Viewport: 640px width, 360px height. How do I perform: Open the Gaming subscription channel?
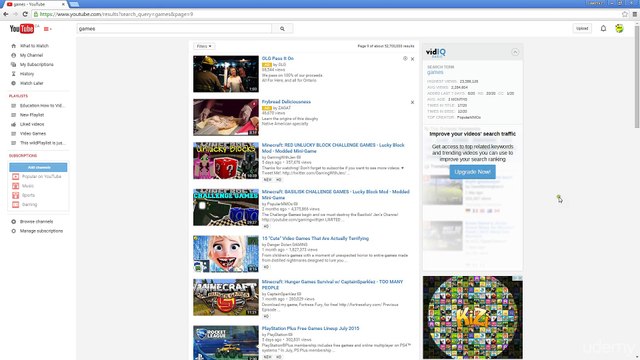(x=29, y=204)
